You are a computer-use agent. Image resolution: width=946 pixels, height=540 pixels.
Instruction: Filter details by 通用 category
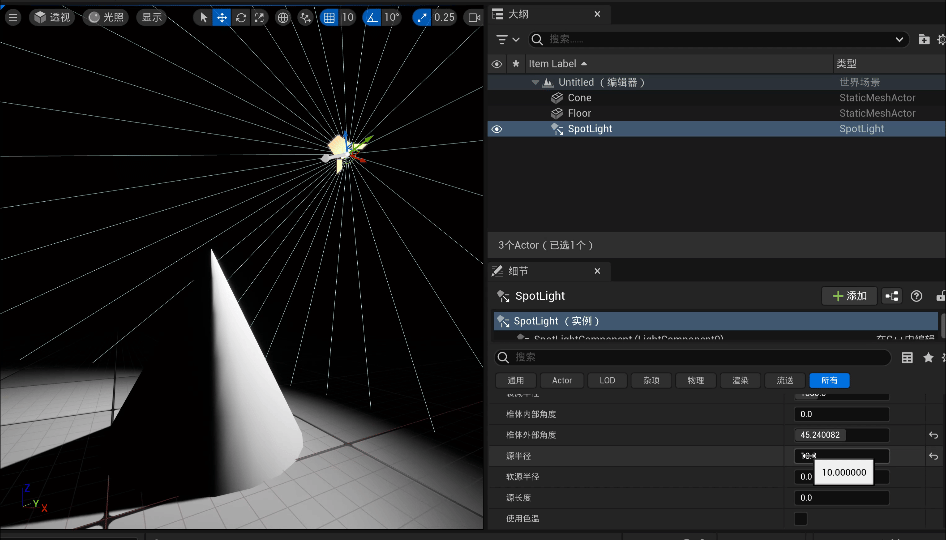[x=515, y=381]
